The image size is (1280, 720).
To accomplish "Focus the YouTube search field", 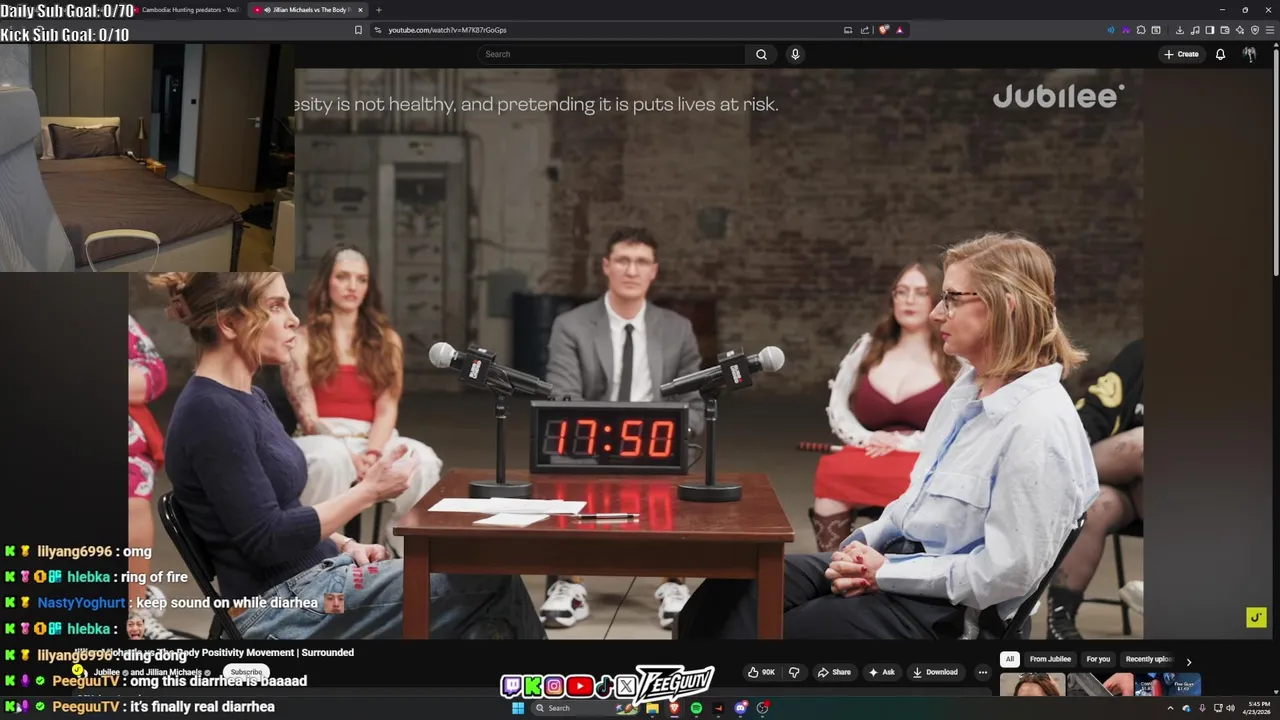I will coord(611,54).
